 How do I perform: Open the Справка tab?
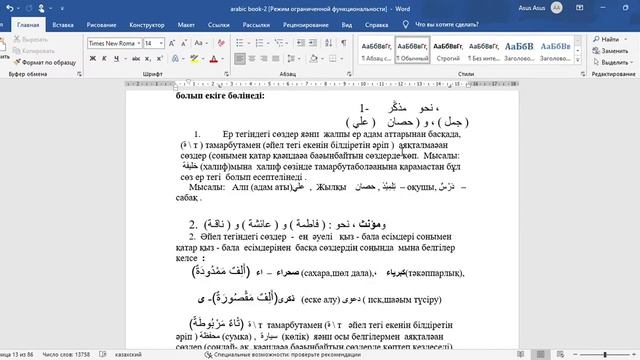coord(376,25)
